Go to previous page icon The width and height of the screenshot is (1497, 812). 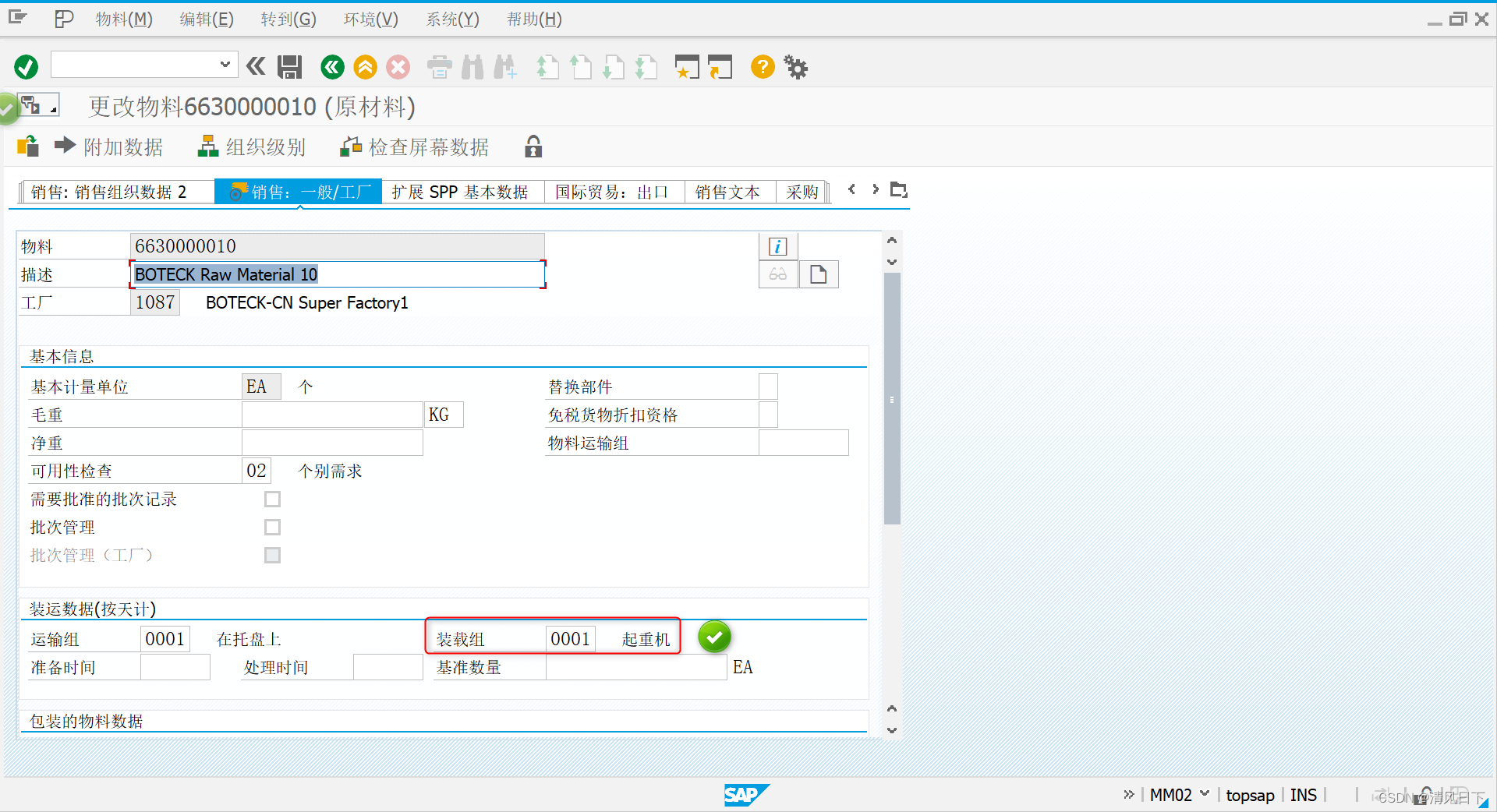[581, 67]
